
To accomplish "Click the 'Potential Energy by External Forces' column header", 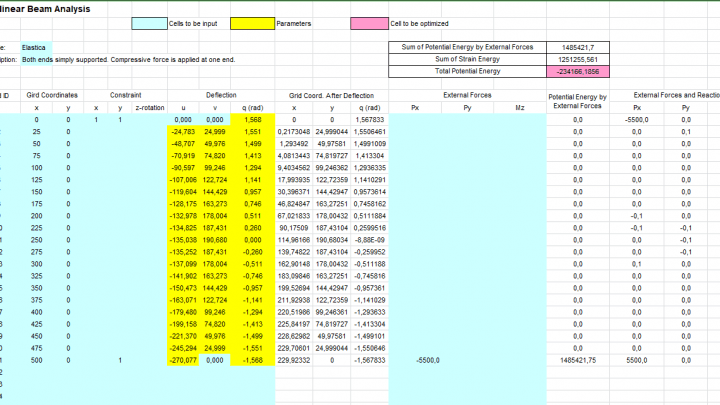I will (x=578, y=101).
